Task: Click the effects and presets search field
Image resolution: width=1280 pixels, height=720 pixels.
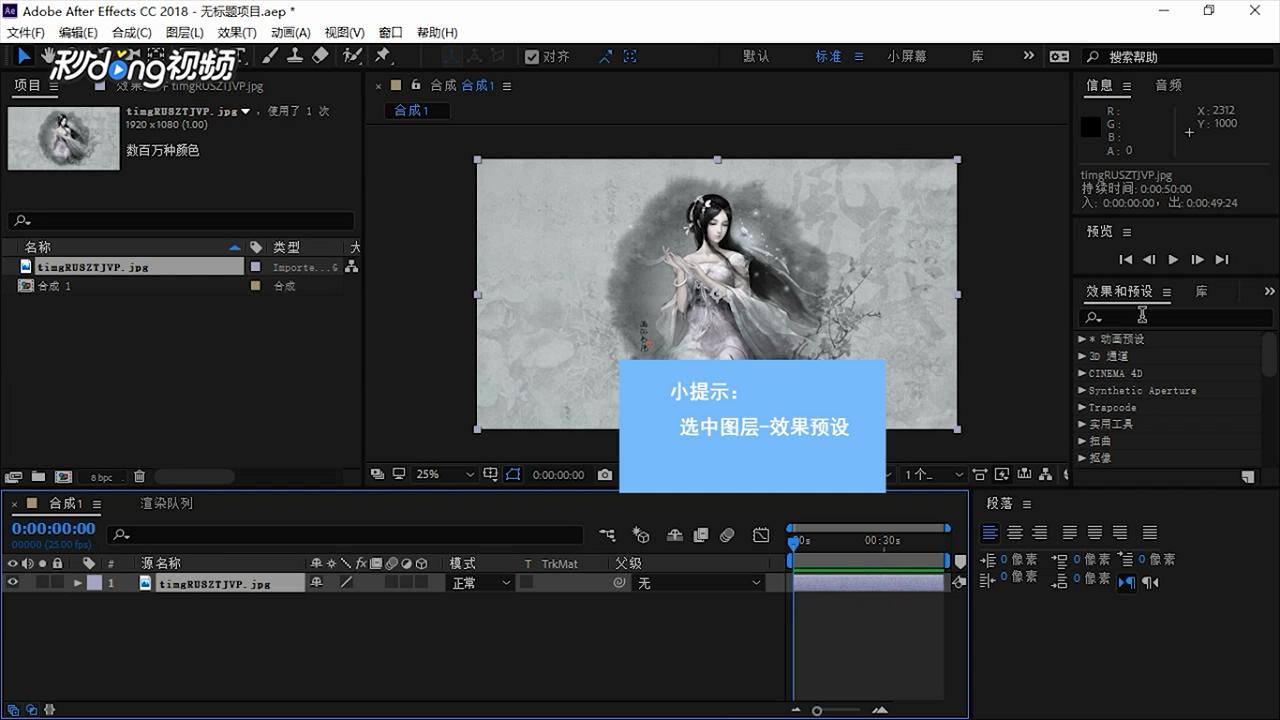Action: 1175,317
